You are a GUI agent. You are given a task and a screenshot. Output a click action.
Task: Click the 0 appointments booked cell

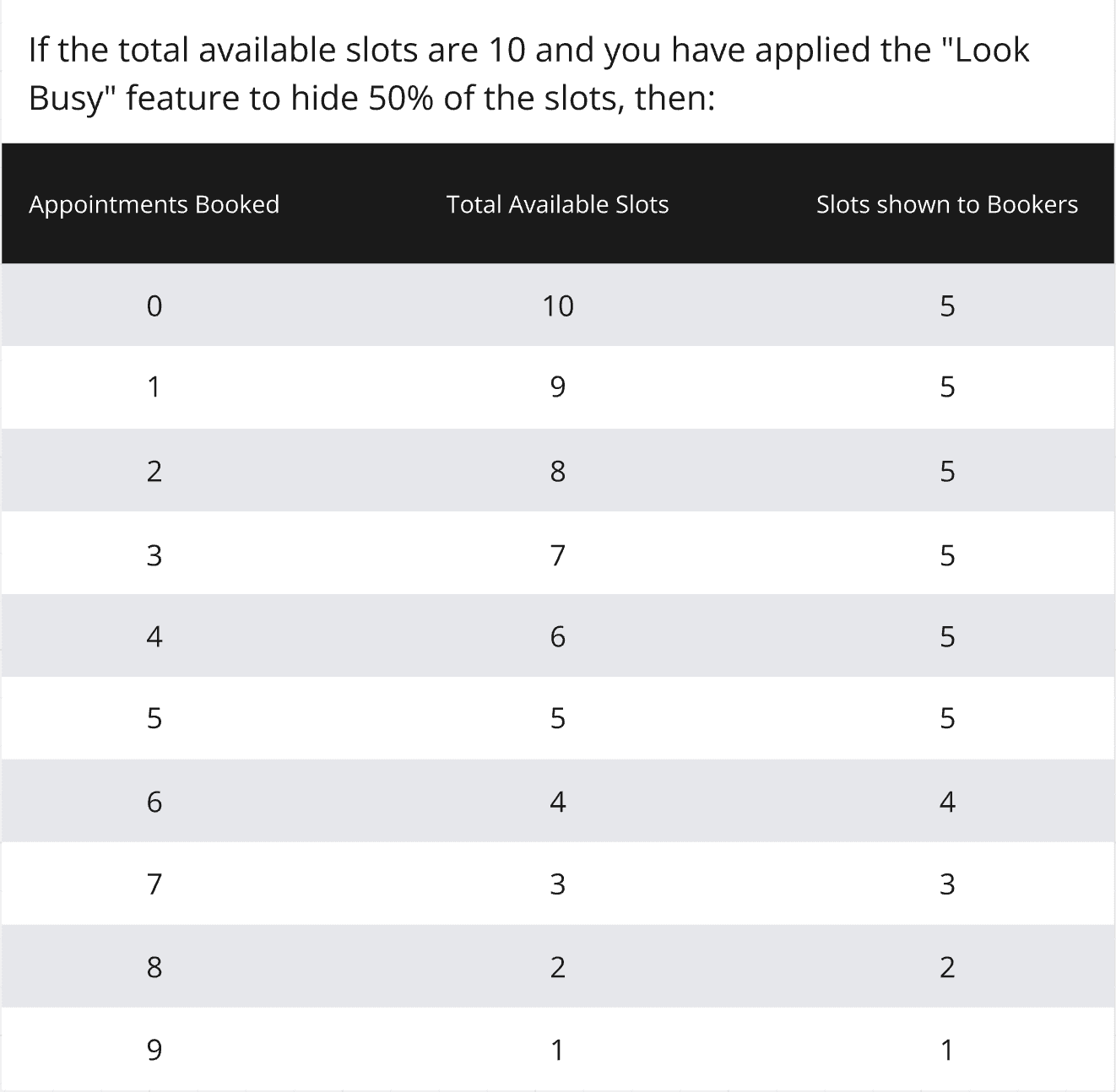pos(154,305)
